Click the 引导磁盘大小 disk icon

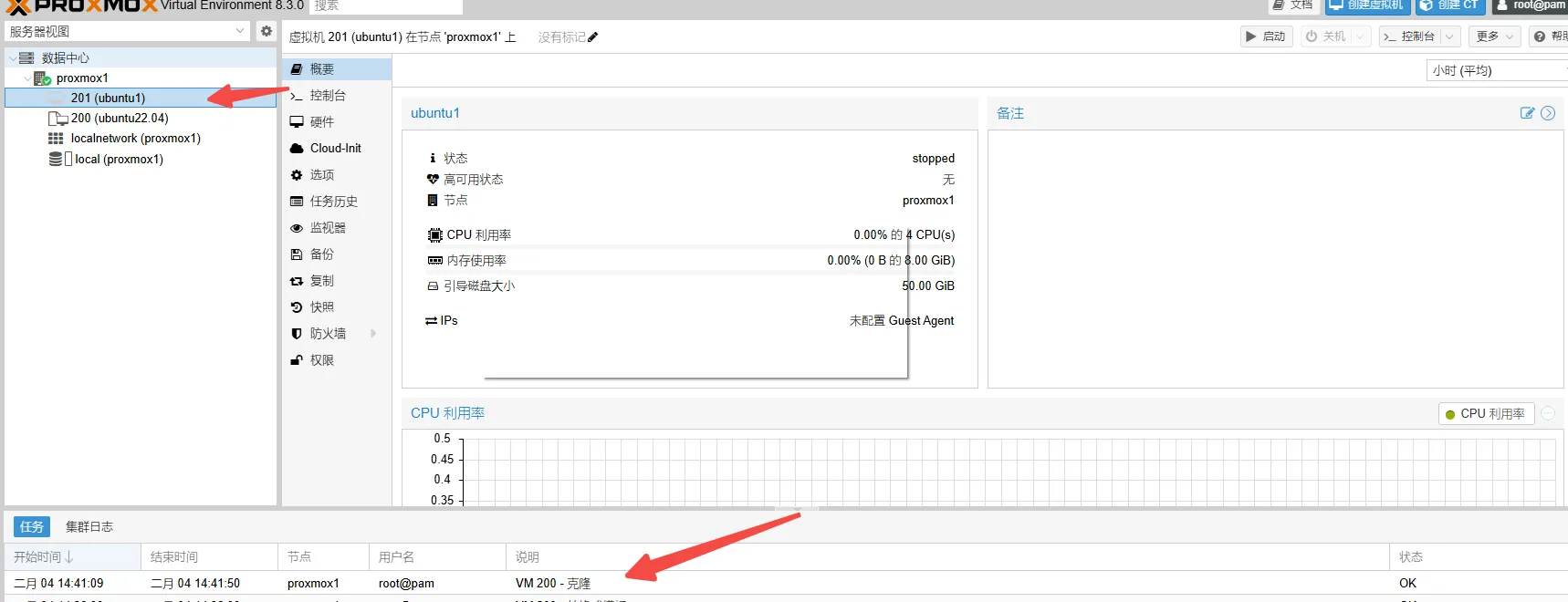[433, 286]
